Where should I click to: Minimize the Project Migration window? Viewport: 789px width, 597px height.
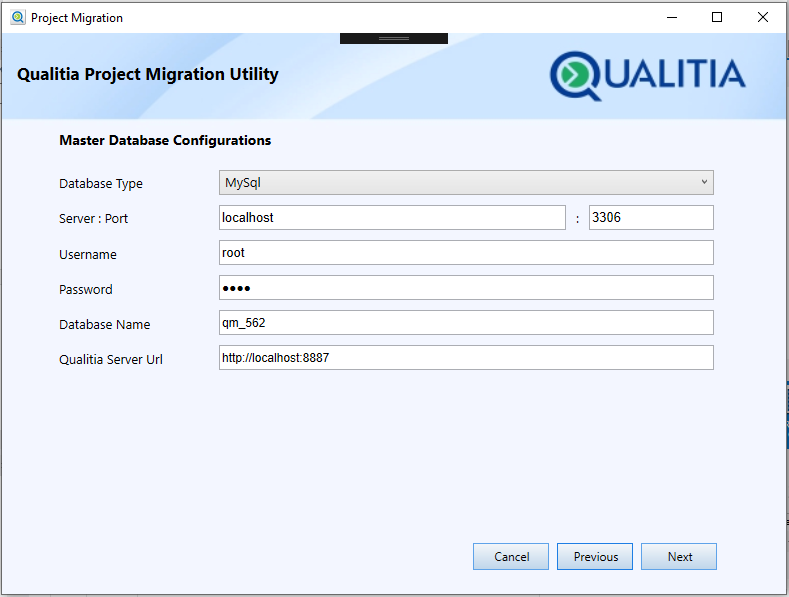click(x=671, y=17)
